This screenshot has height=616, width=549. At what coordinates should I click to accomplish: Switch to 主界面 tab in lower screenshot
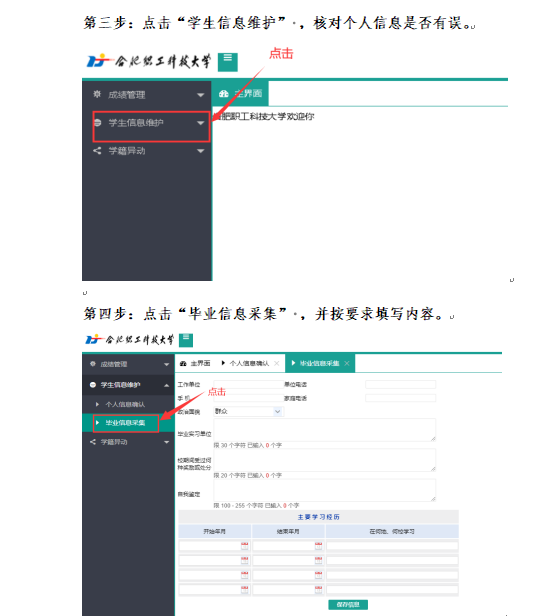(x=195, y=363)
